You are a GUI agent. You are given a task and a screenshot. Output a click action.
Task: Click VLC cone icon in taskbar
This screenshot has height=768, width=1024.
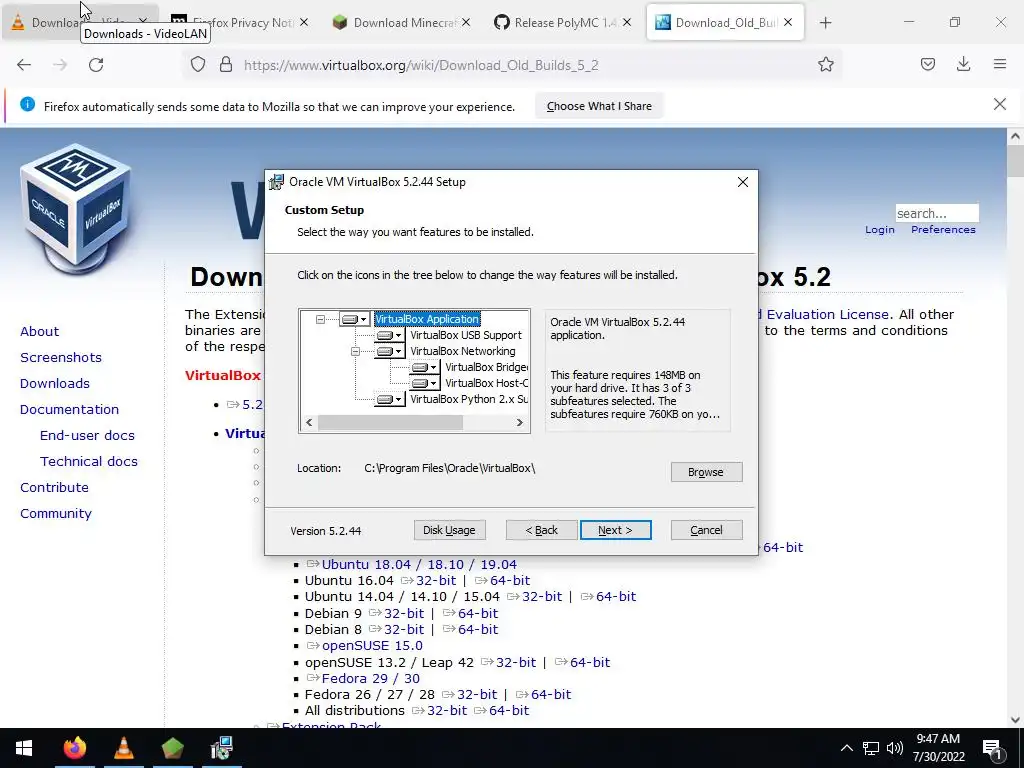pos(123,748)
